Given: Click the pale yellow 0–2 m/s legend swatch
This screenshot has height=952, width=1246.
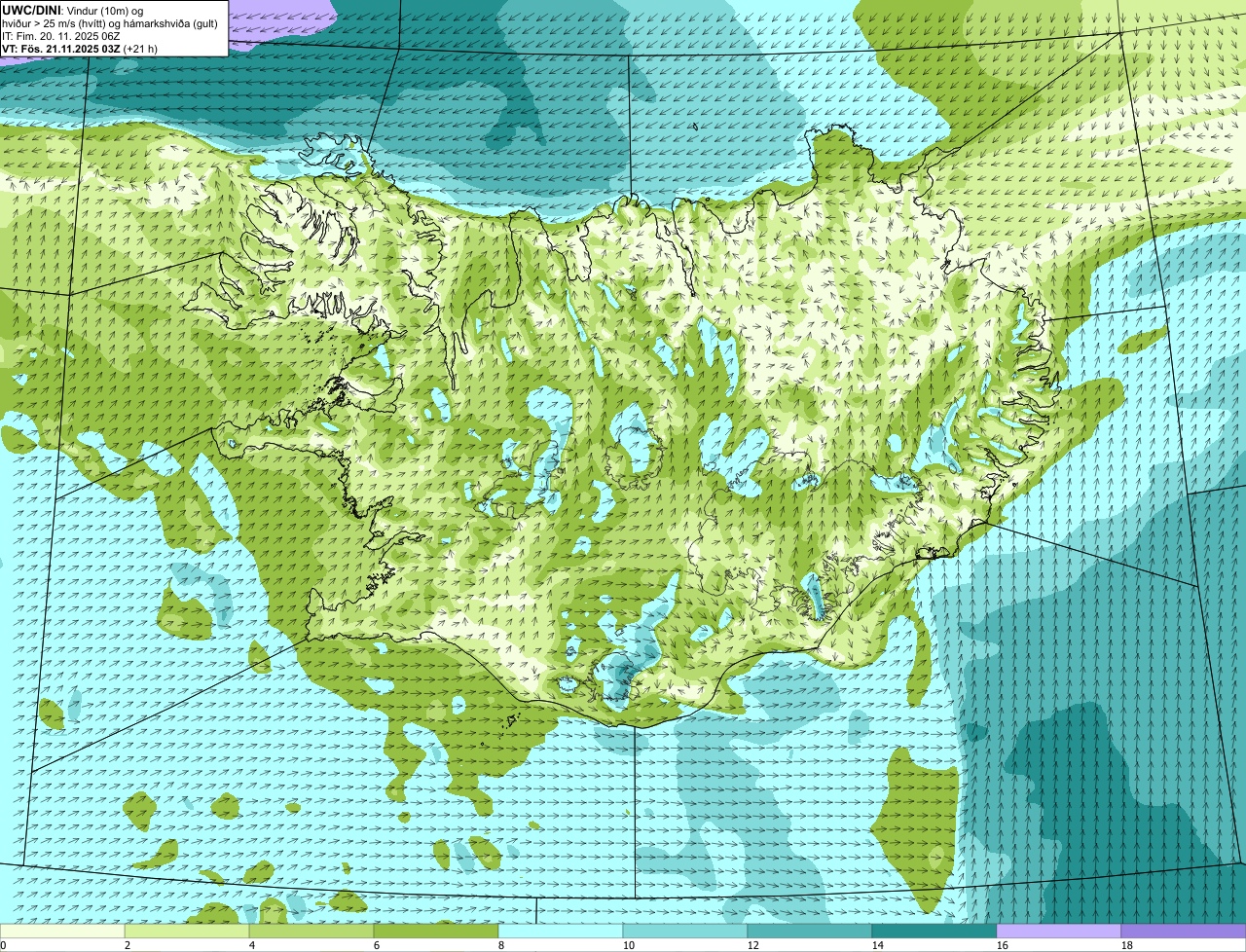Looking at the screenshot, I should [62, 931].
